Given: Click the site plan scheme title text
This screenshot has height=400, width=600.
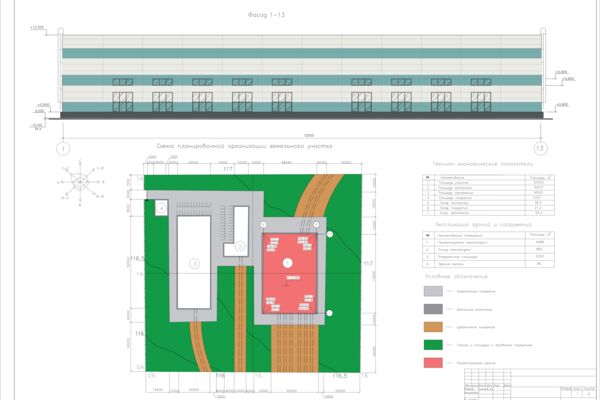Looking at the screenshot, I should pos(245,146).
